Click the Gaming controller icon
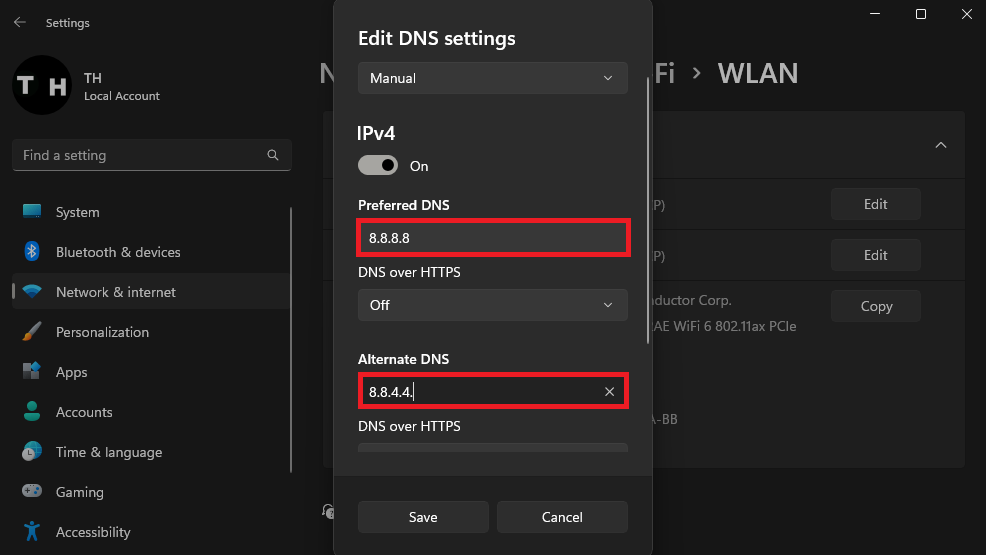The width and height of the screenshot is (986, 555). click(32, 492)
